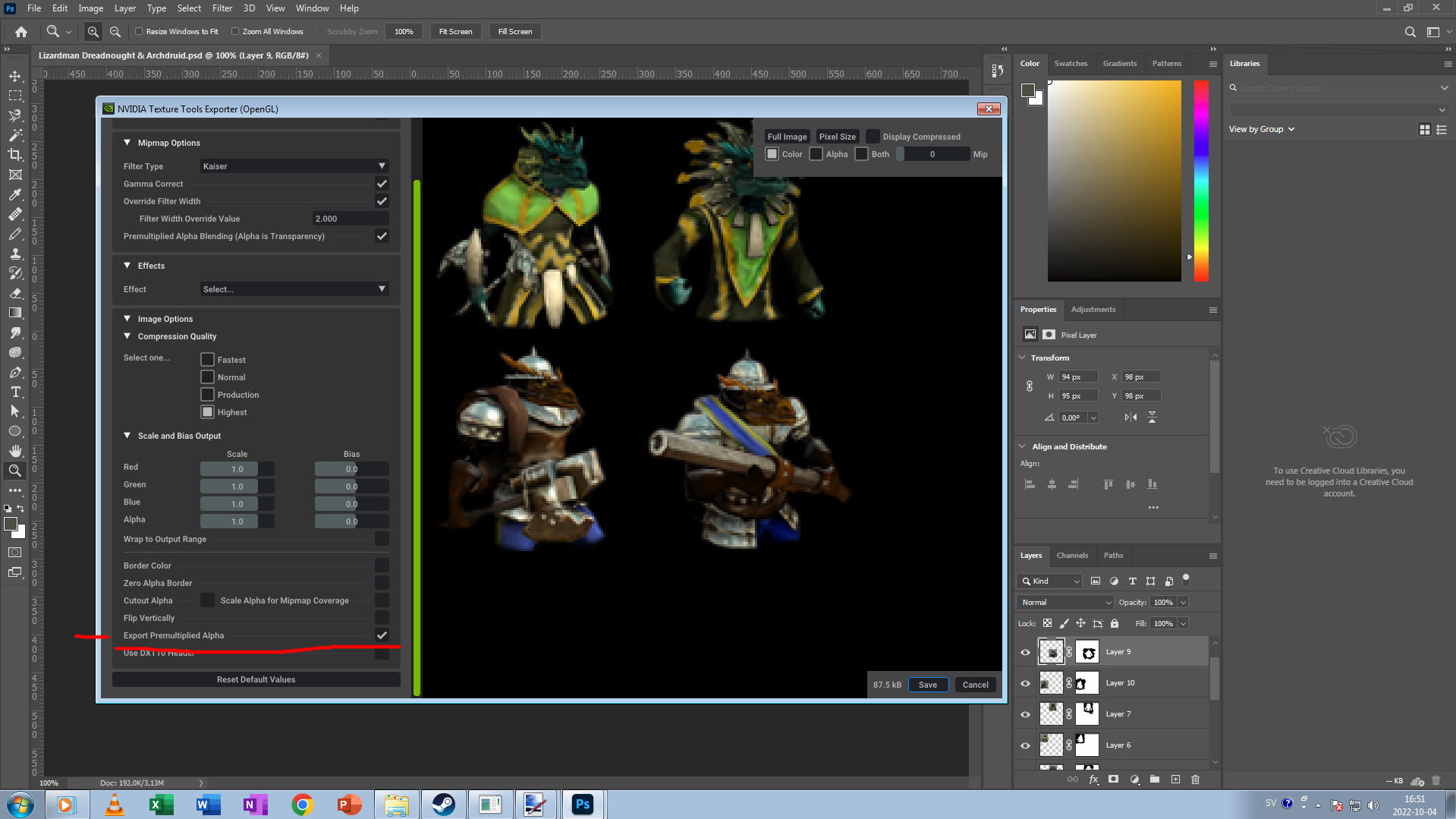Screen dimensions: 1456x819
Task: Open Steam from the taskbar
Action: pos(443,805)
